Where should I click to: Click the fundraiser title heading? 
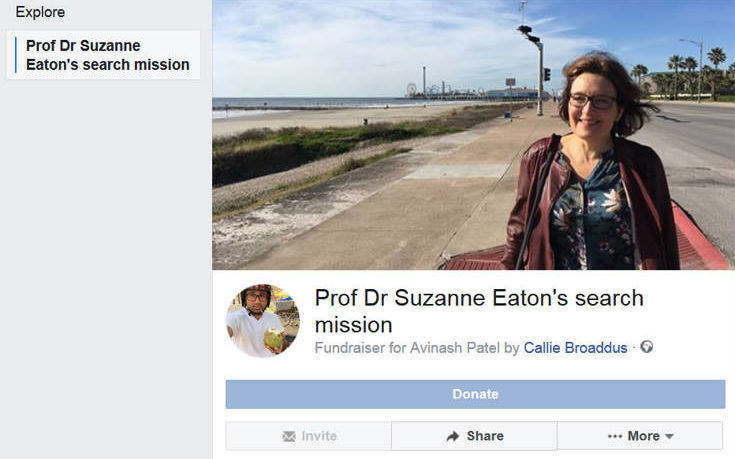point(479,311)
